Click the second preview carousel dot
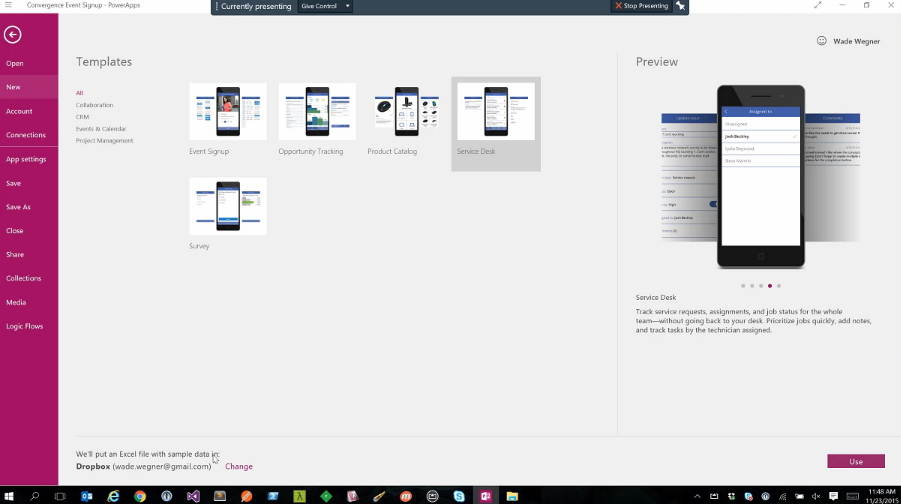Image resolution: width=901 pixels, height=504 pixels. (x=752, y=286)
